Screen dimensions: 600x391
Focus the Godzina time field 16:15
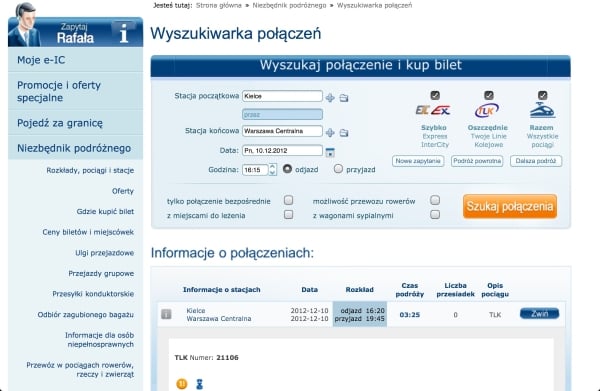[255, 169]
